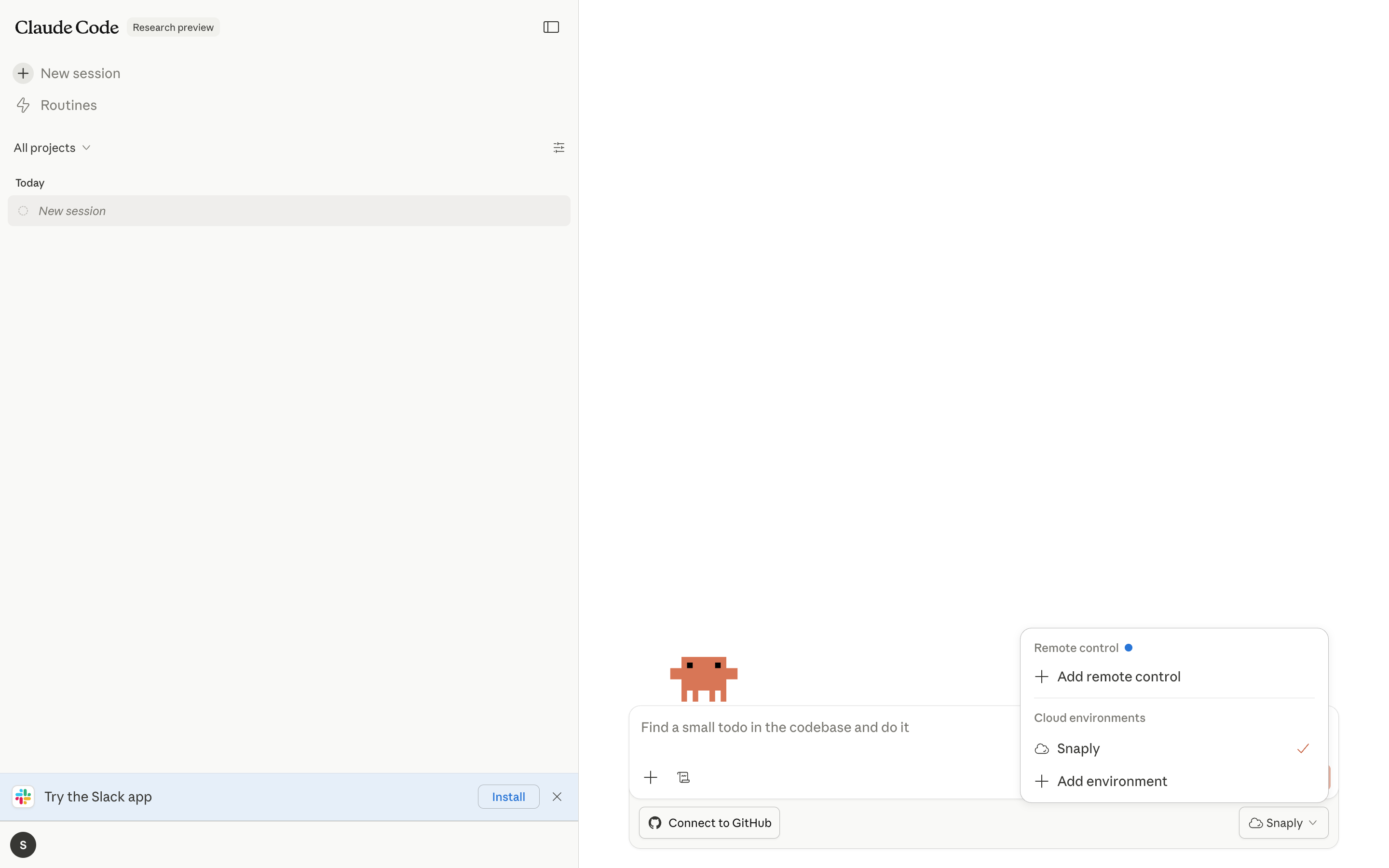This screenshot has height=868, width=1389.
Task: Connect to GitHub
Action: coord(709,823)
